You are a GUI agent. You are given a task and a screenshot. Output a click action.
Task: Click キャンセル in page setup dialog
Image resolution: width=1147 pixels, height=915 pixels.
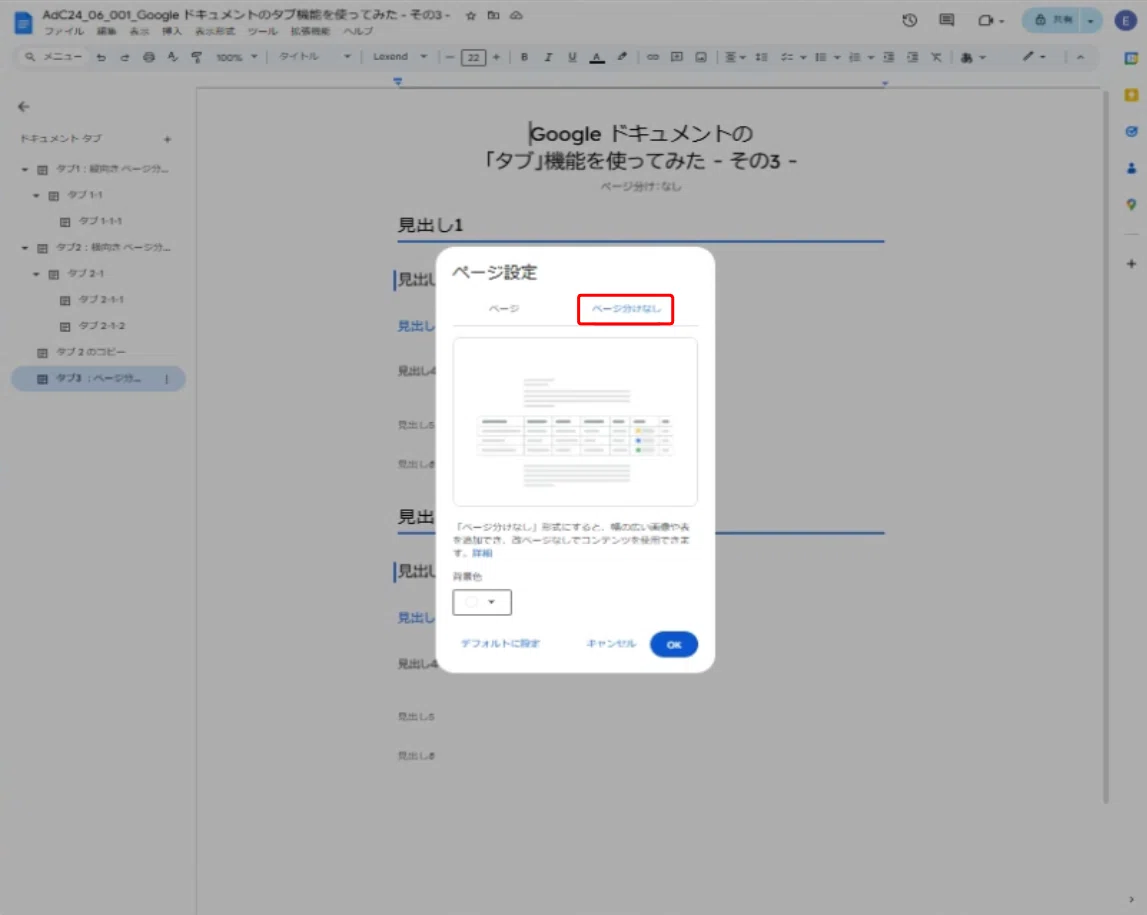pyautogui.click(x=611, y=644)
